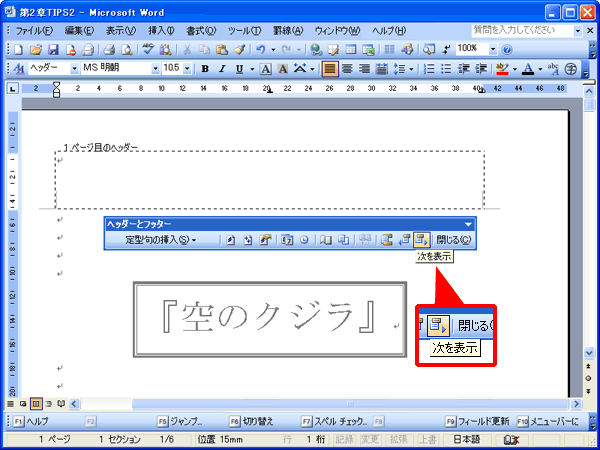Expand the font color dropdown arrow

click(540, 69)
